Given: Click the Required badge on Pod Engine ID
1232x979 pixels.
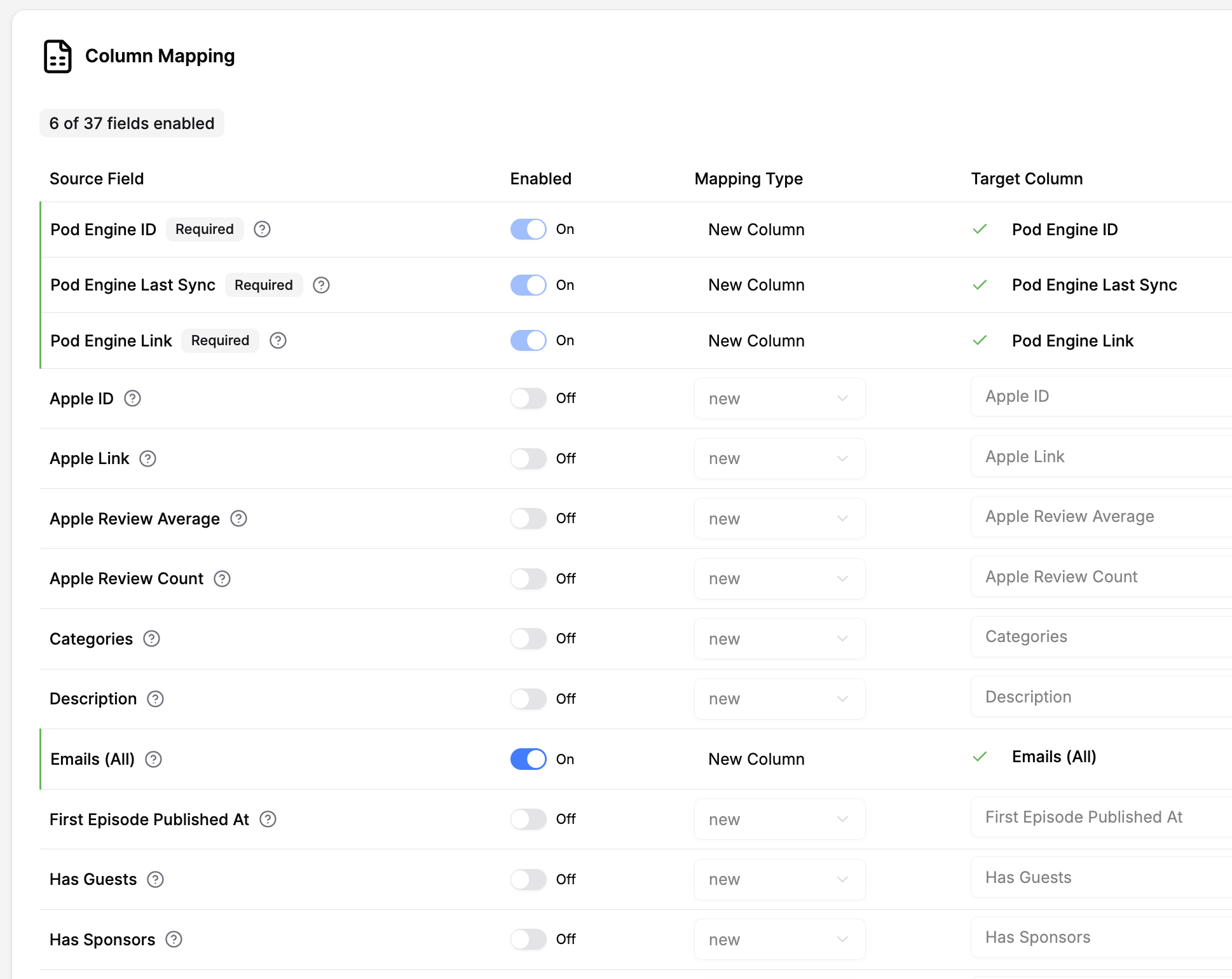Looking at the screenshot, I should coord(205,229).
